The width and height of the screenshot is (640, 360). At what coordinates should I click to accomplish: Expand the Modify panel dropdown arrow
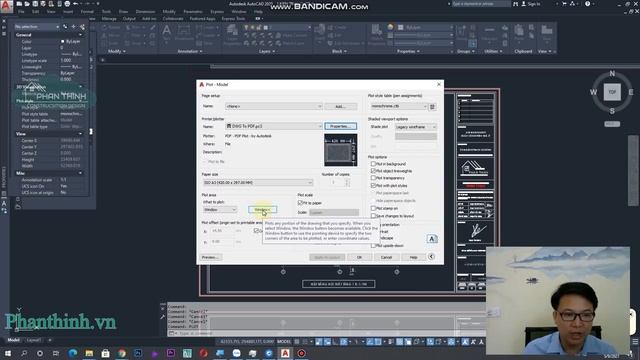pyautogui.click(x=124, y=51)
